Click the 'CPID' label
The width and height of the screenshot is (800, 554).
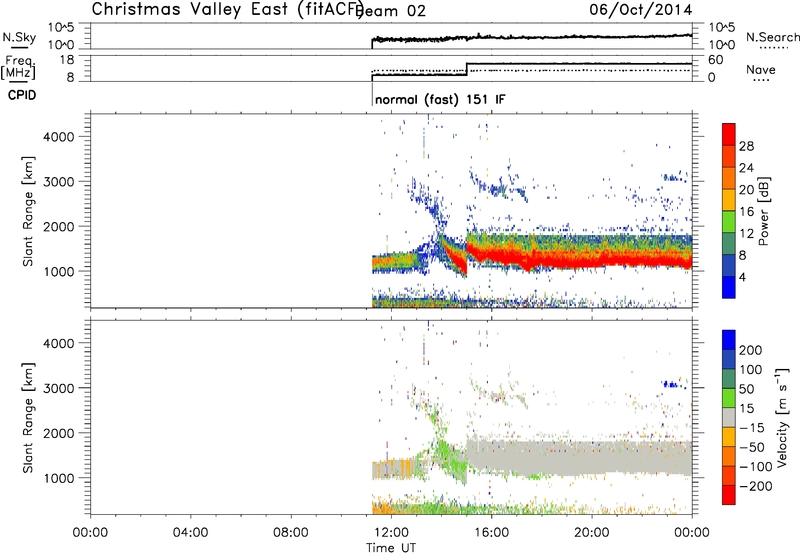(22, 95)
